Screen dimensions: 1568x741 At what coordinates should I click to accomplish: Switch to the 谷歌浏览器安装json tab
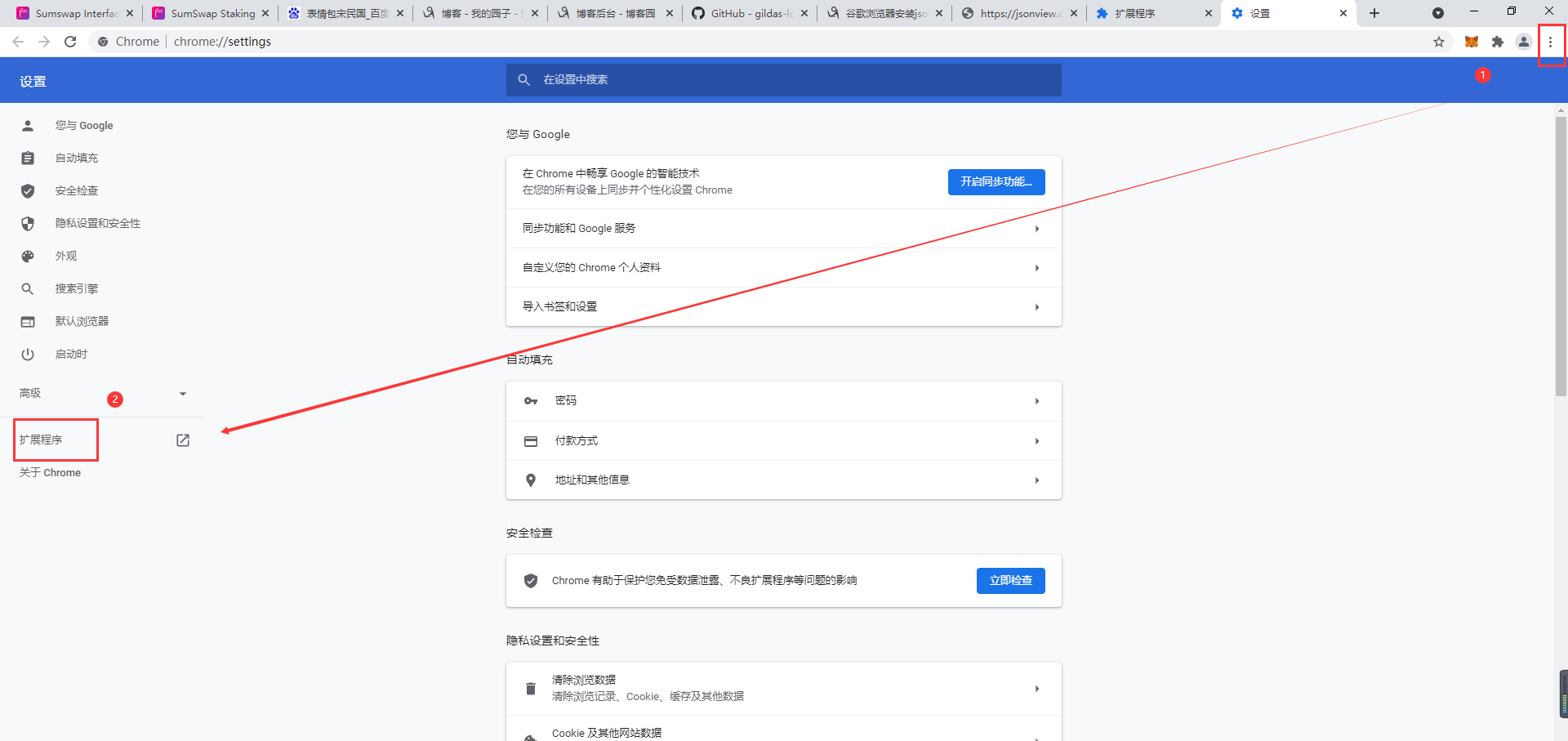coord(884,13)
